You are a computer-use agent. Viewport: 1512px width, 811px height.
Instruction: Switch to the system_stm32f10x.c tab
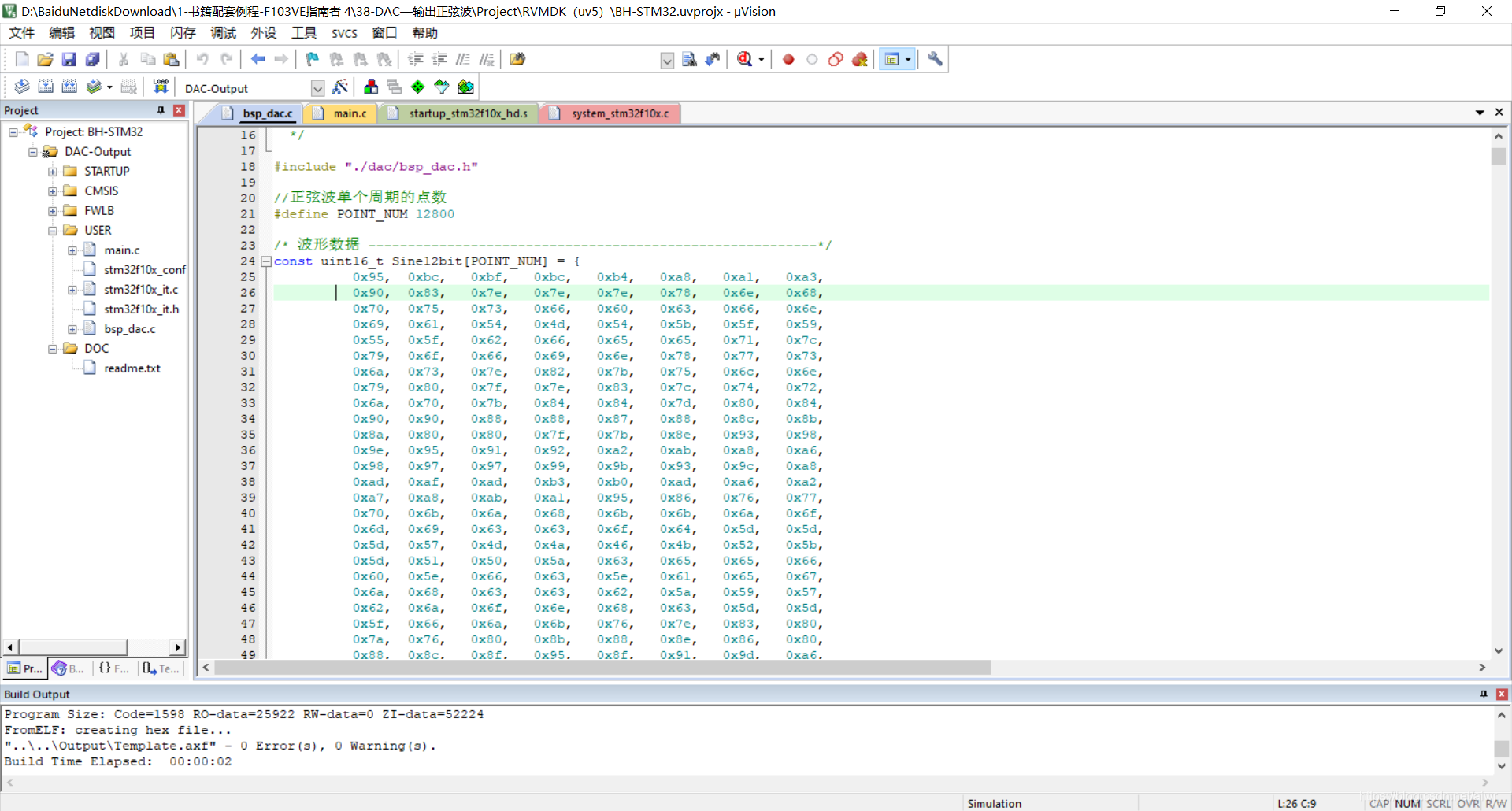tap(613, 113)
